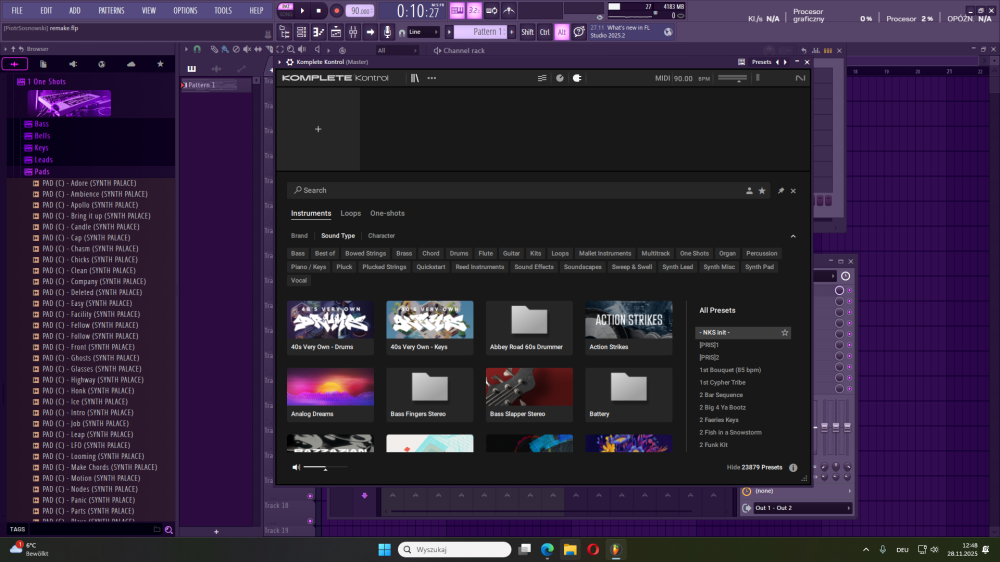Select the browser favorites star tab
Image resolution: width=1000 pixels, height=562 pixels.
(160, 64)
